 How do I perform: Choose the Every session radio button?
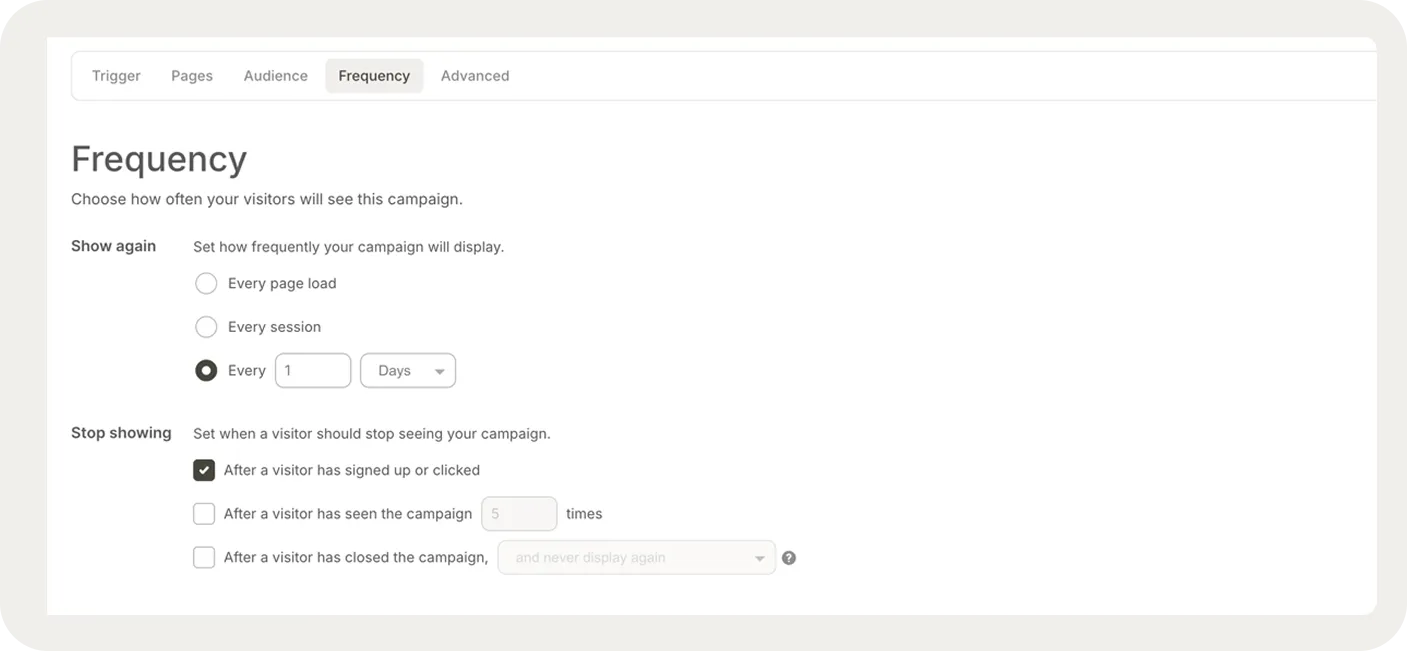coord(206,327)
